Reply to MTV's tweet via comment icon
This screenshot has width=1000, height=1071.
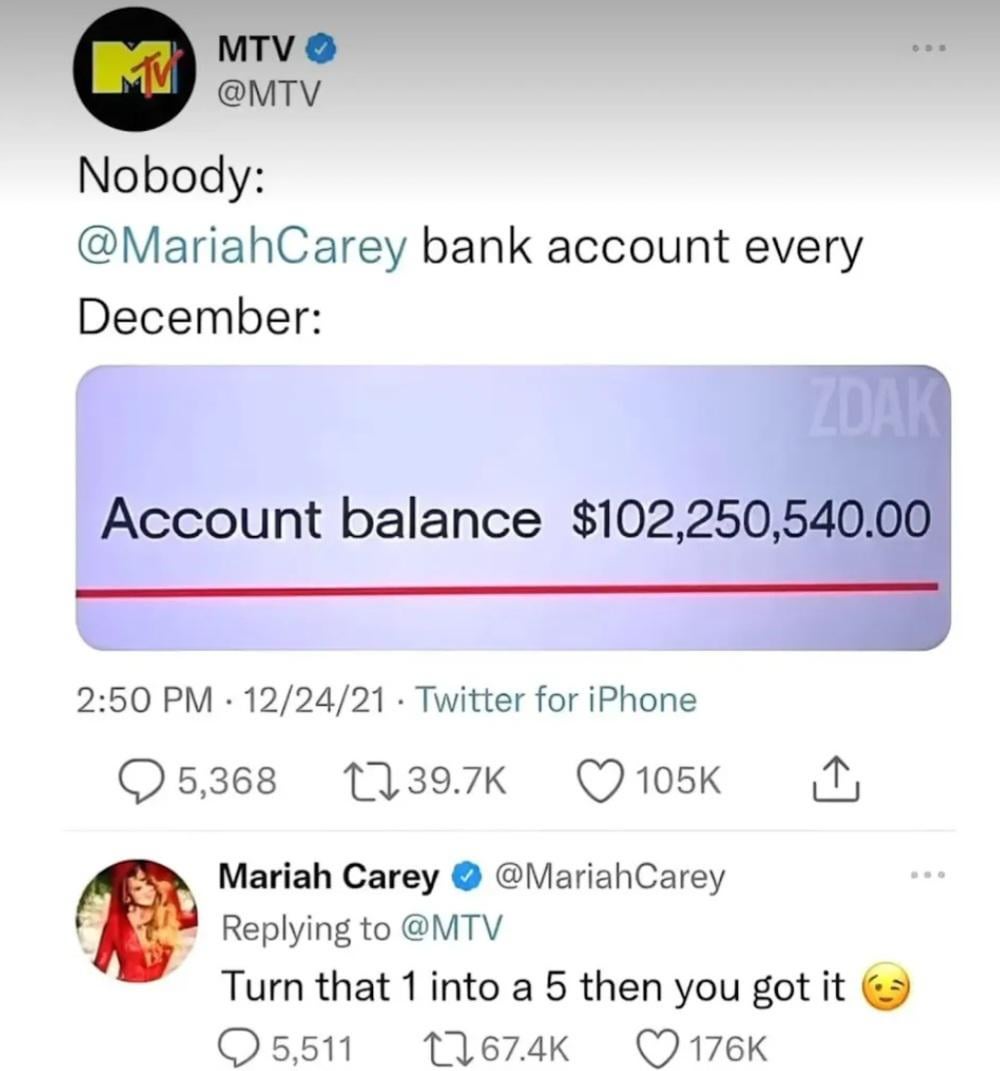coord(142,781)
